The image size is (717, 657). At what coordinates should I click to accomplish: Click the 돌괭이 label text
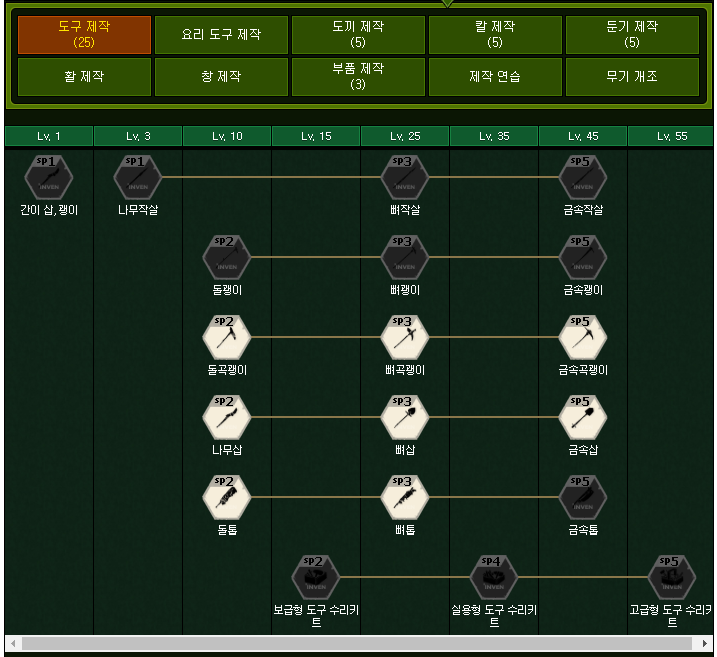pyautogui.click(x=227, y=290)
